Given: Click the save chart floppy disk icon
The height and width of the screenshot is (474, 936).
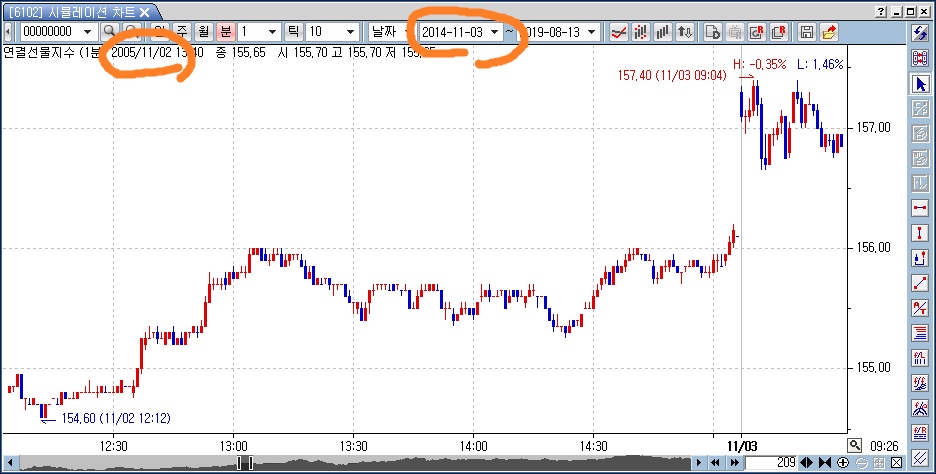Looking at the screenshot, I should (x=807, y=31).
